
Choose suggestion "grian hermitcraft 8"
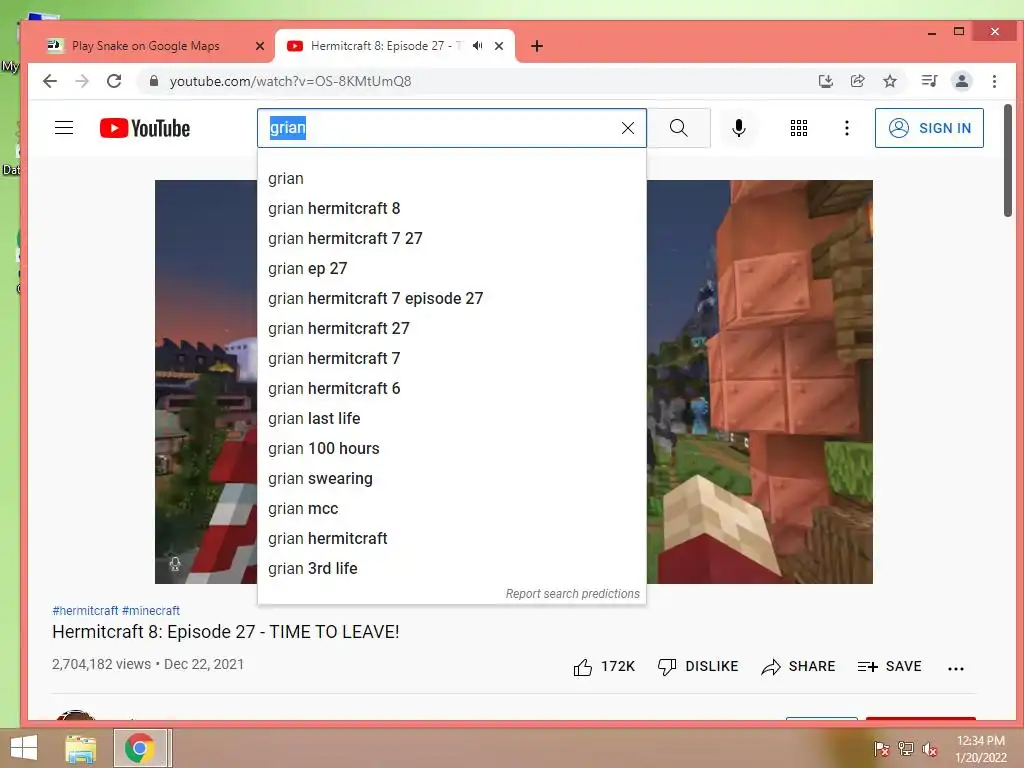point(451,208)
